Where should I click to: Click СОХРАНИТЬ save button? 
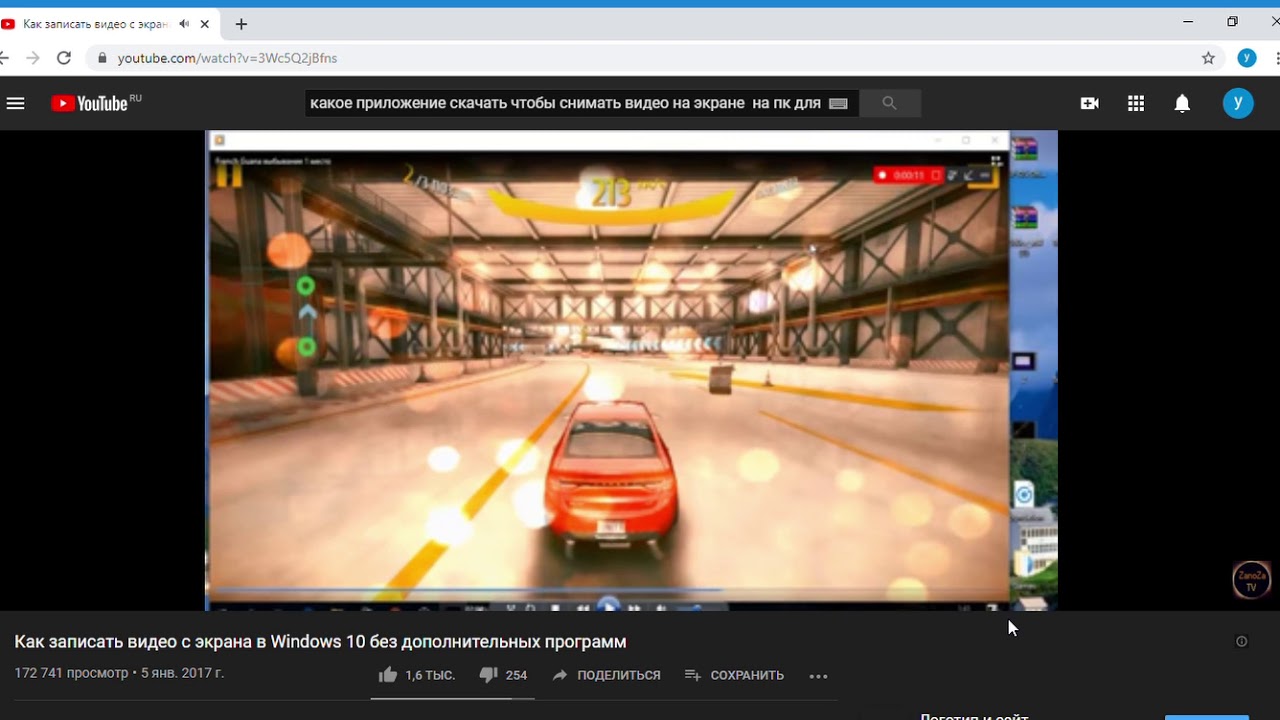[x=734, y=675]
